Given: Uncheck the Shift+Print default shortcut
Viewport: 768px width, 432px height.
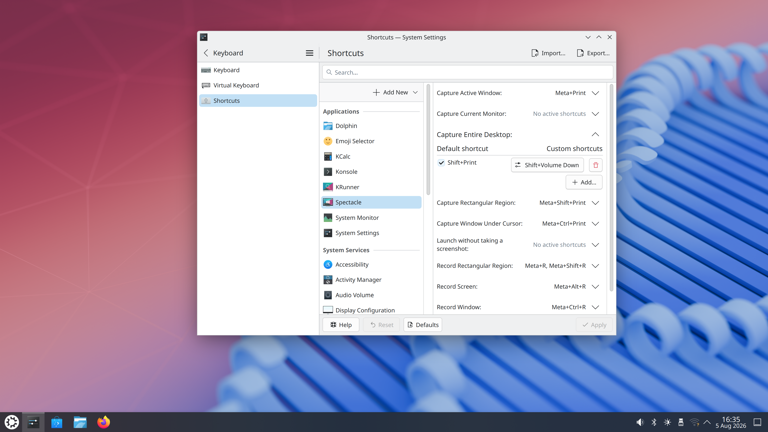Looking at the screenshot, I should tap(441, 163).
